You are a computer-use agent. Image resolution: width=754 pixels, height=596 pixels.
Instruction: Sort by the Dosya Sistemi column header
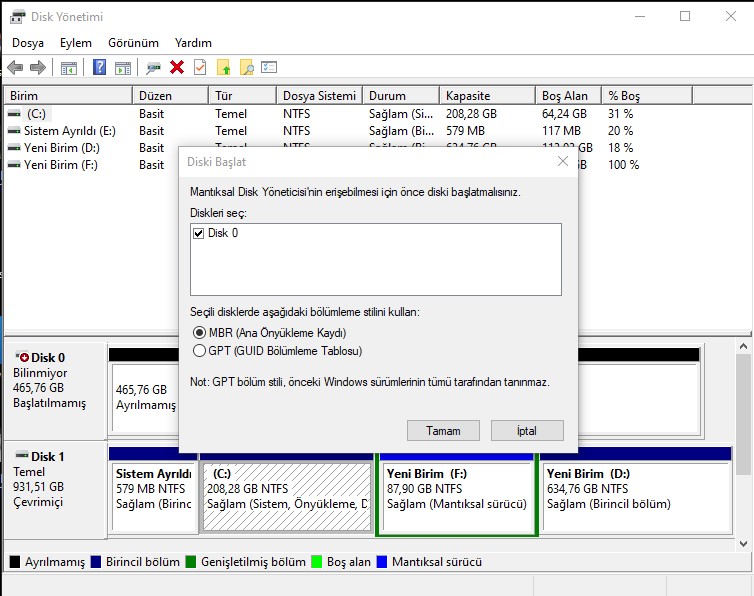tap(319, 96)
